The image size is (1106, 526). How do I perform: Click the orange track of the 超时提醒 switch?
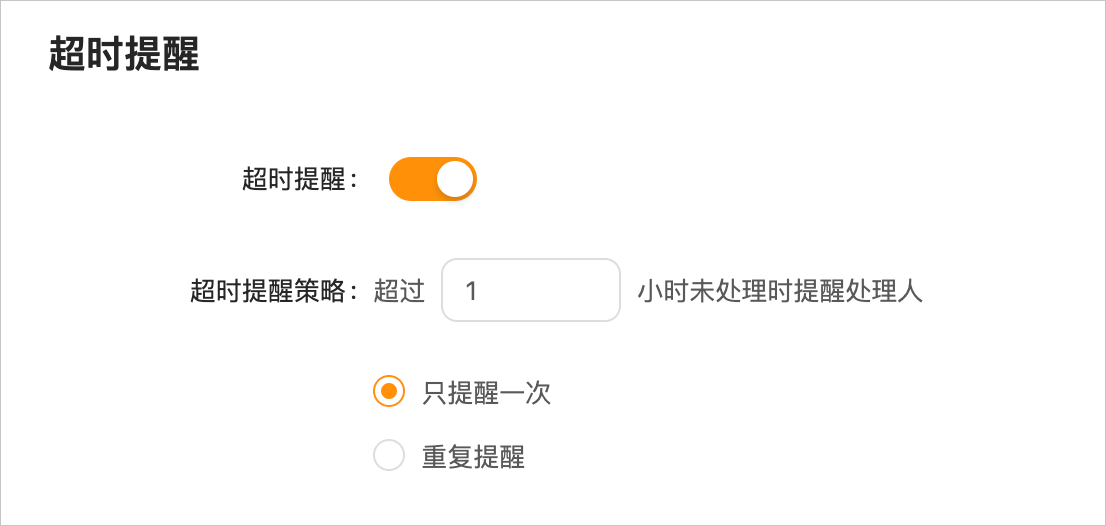coord(432,179)
